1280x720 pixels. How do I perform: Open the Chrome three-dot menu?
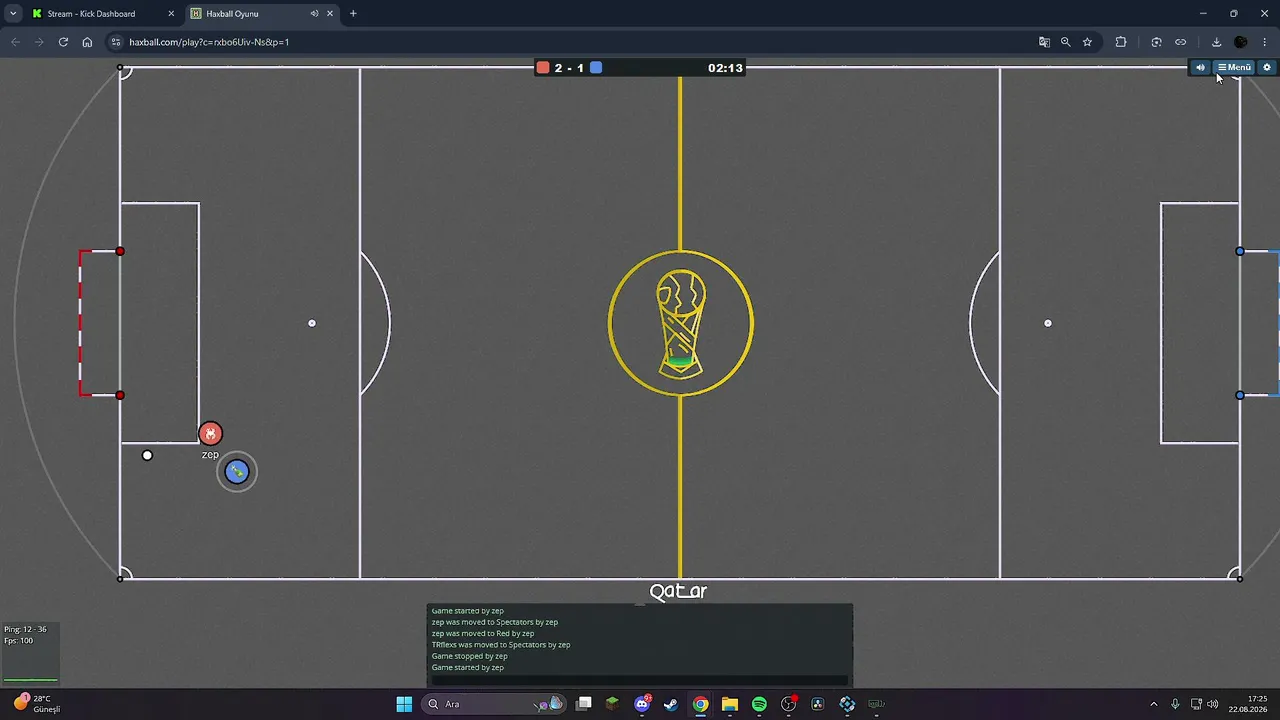1265,42
